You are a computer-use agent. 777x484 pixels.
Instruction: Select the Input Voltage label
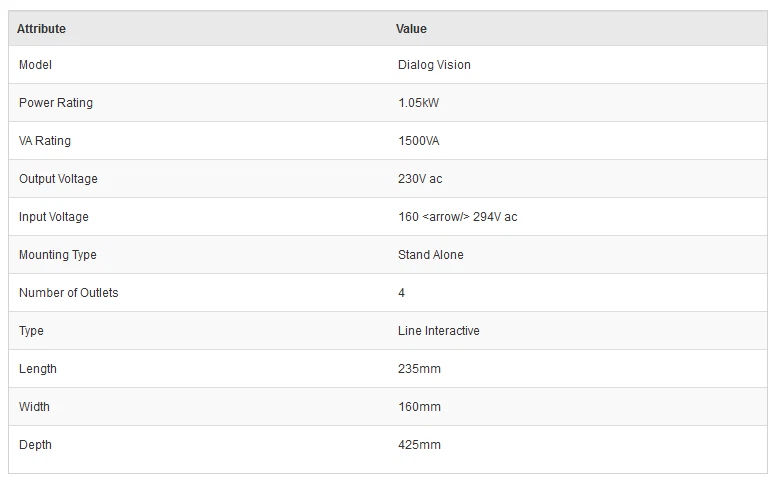[x=54, y=217]
